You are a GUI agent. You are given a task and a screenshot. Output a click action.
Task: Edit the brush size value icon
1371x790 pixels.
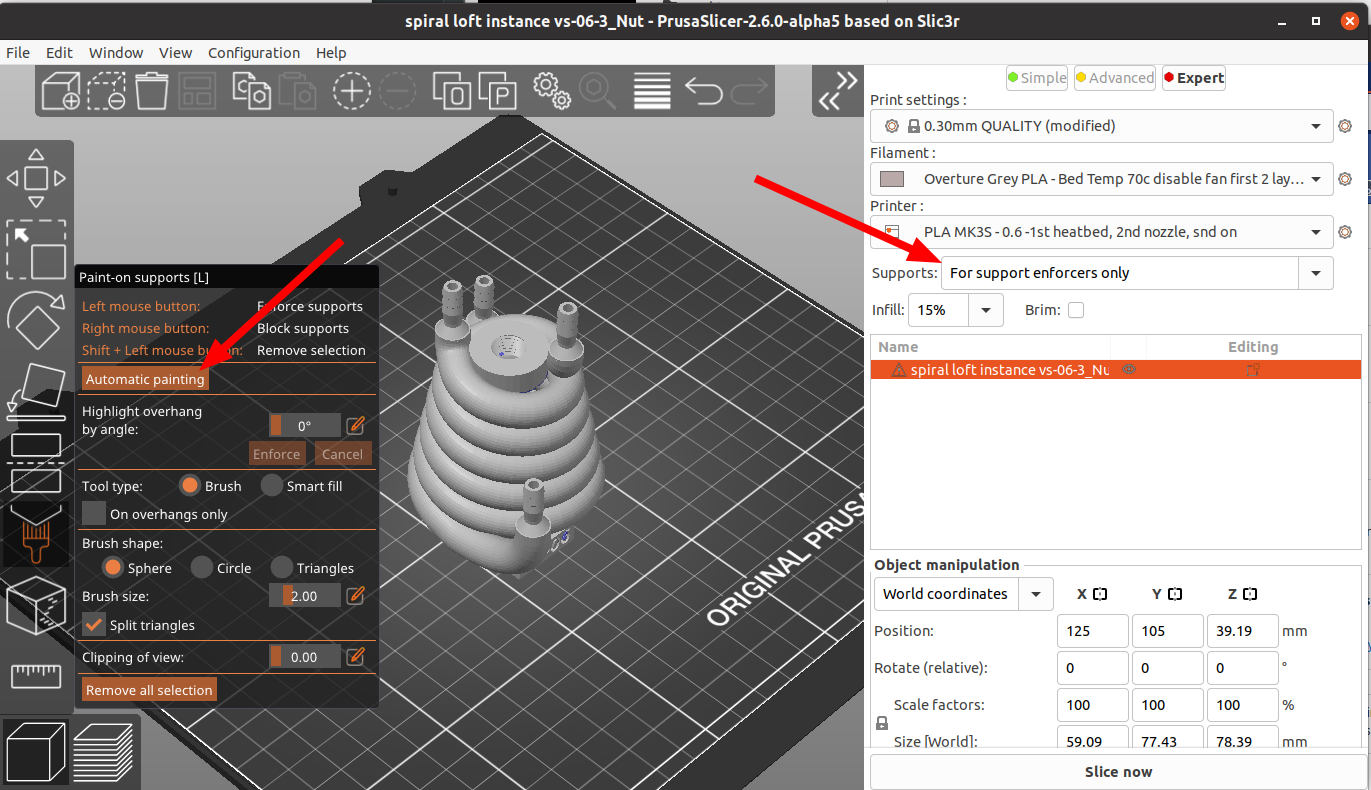(355, 596)
